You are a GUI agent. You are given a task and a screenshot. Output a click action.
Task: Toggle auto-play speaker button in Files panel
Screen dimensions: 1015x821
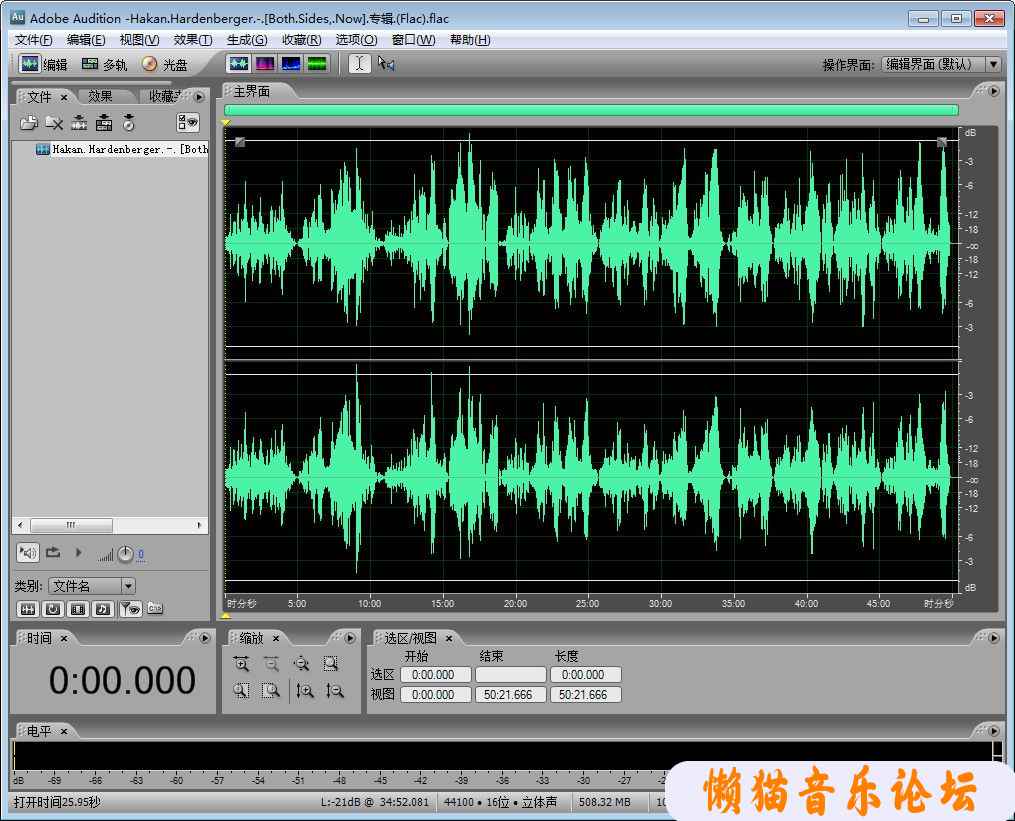[28, 553]
